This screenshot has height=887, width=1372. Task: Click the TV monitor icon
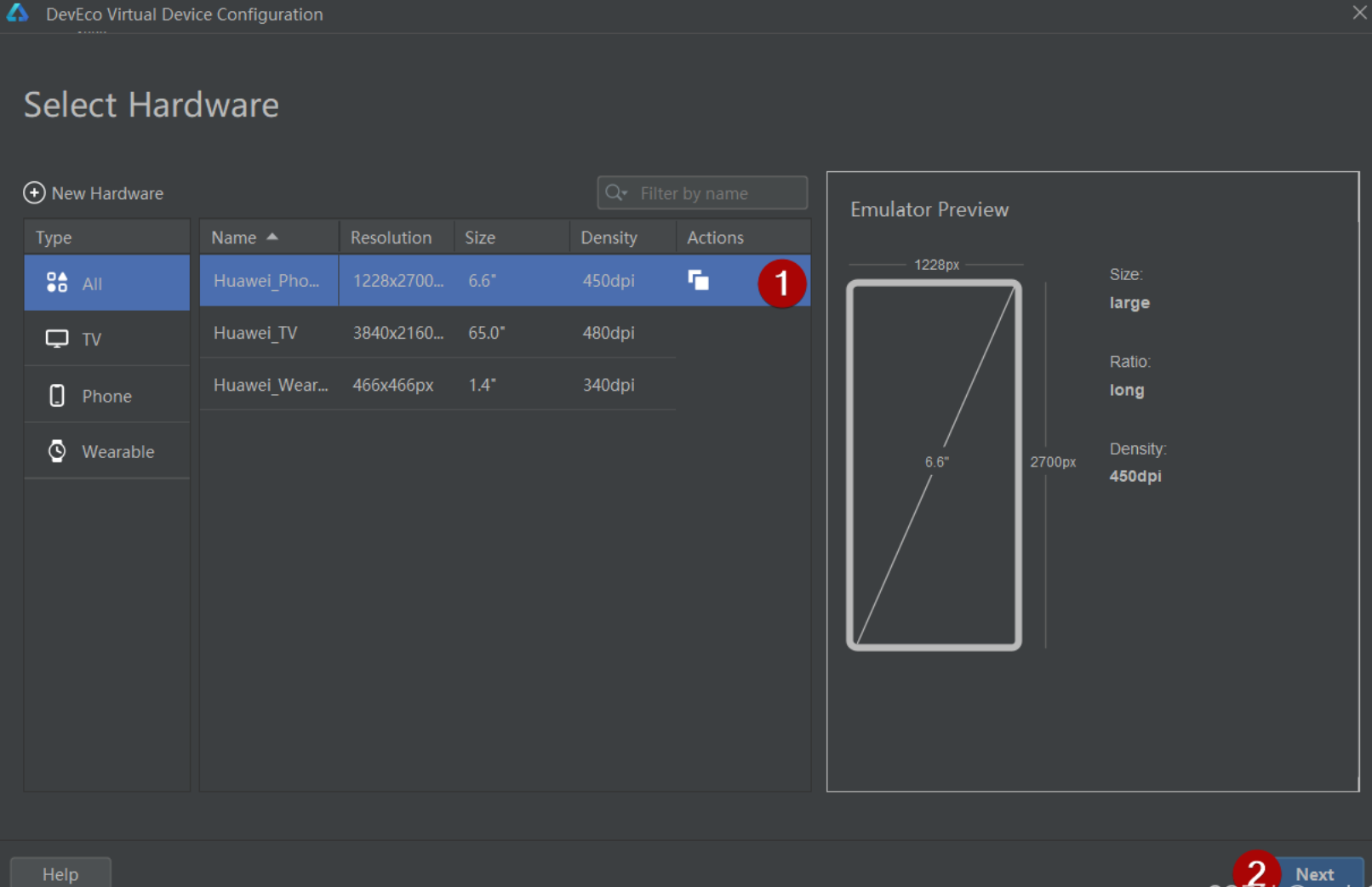pos(57,339)
